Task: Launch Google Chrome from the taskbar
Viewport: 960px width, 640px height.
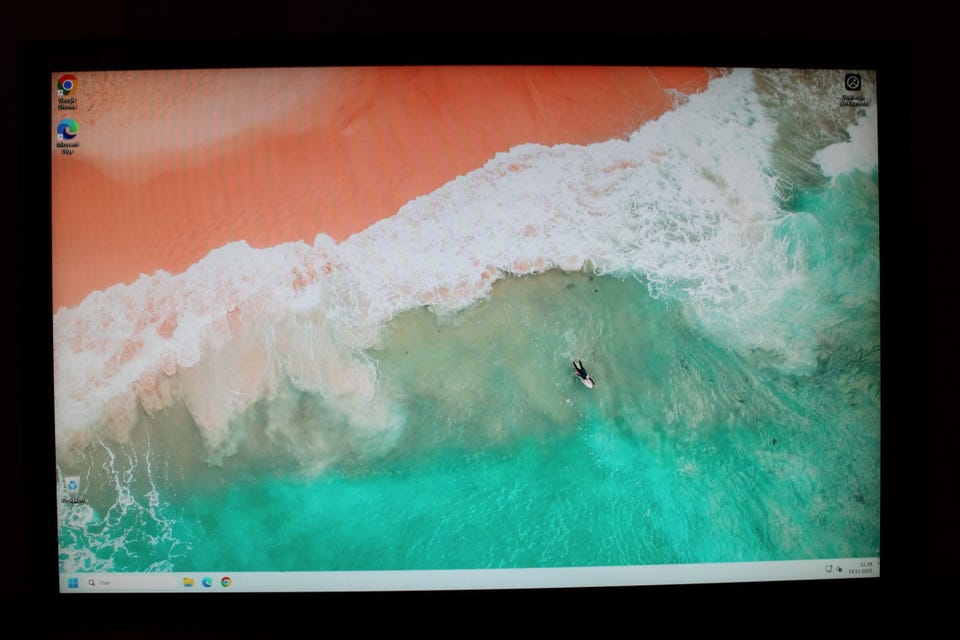Action: 227,582
